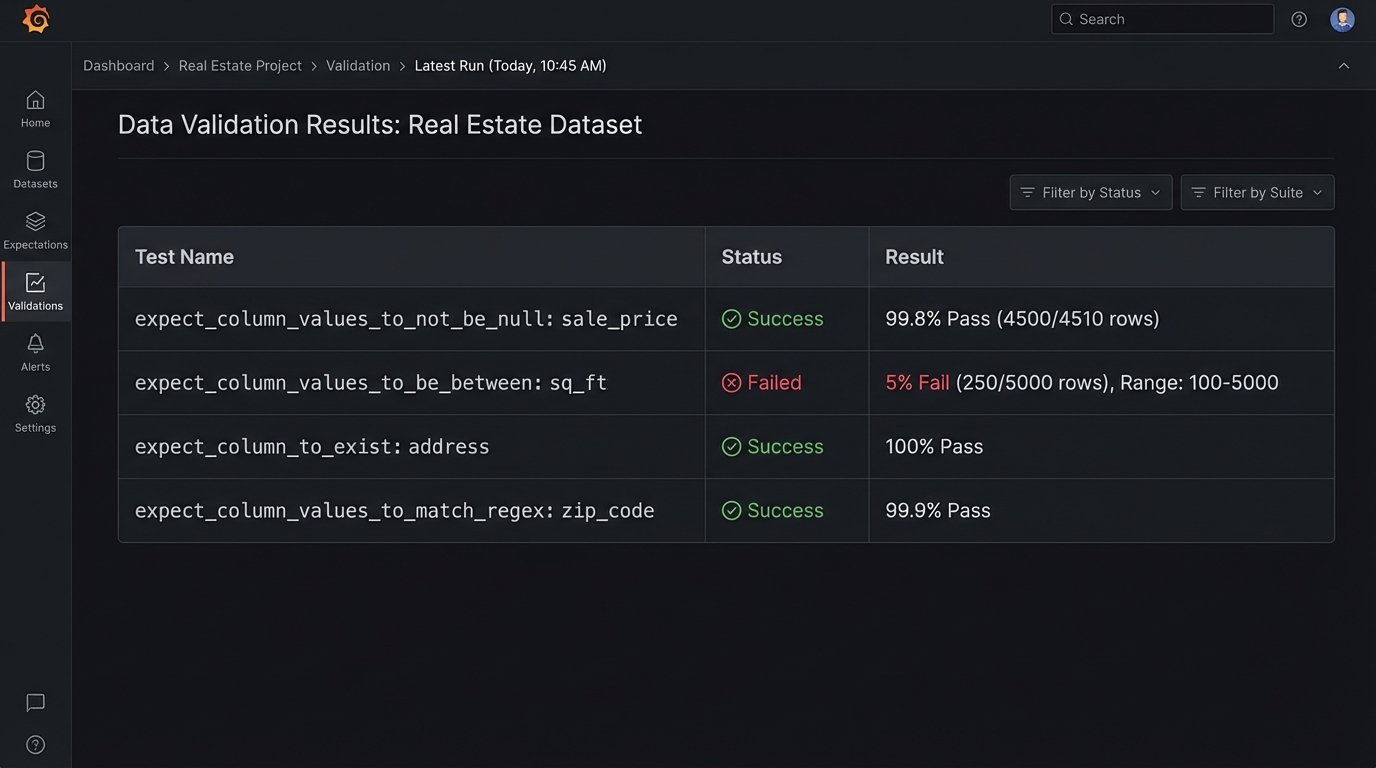Screen dimensions: 1376x768
Task: Open Settings from the sidebar
Action: [x=35, y=412]
